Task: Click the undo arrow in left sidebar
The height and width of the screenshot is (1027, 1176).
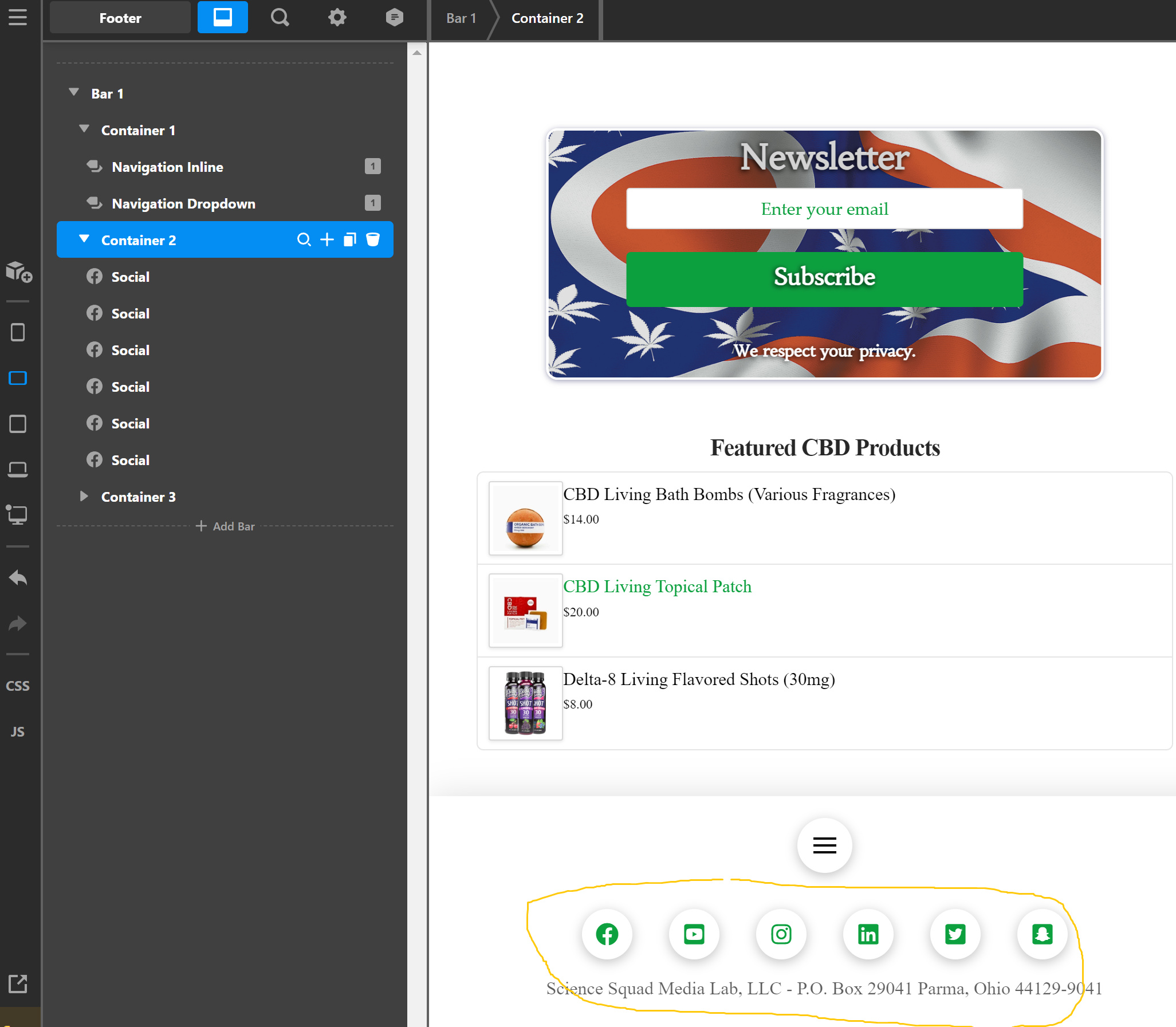Action: [x=18, y=578]
